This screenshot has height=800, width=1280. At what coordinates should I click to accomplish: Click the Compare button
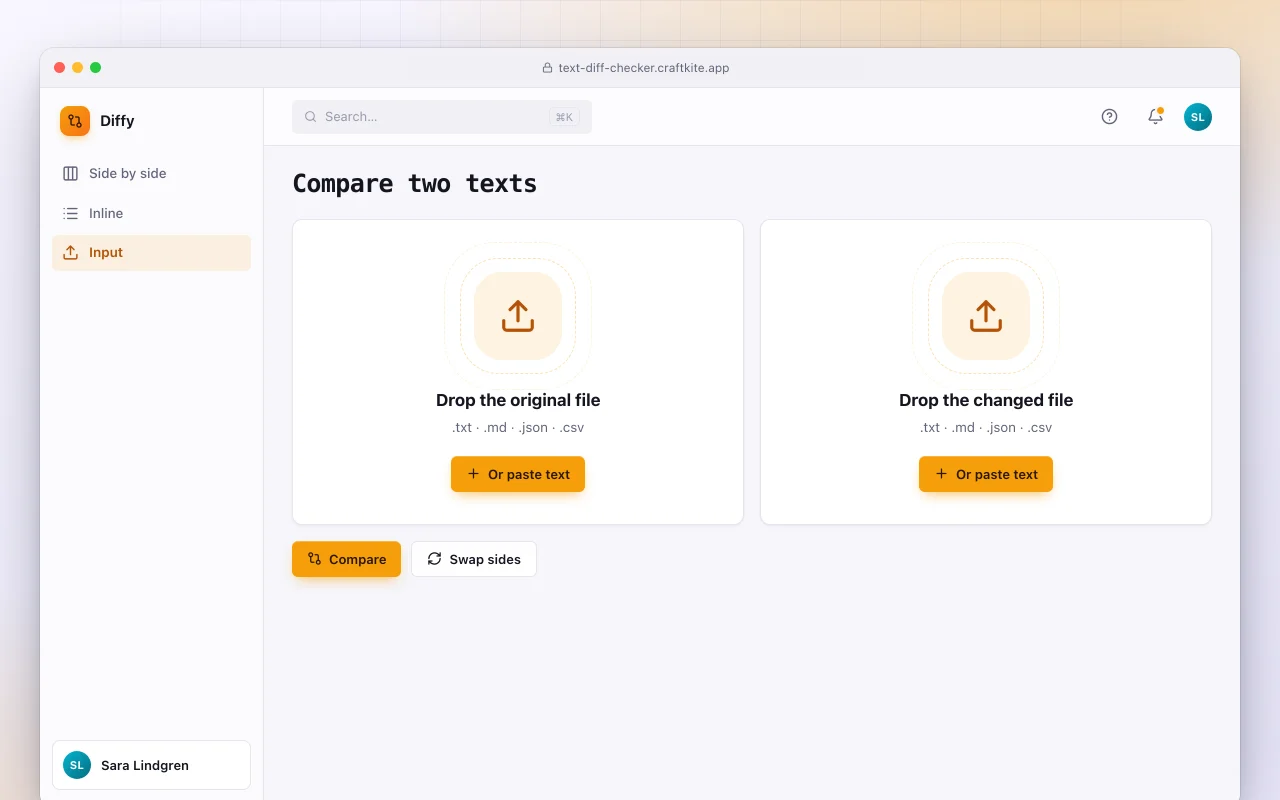346,559
